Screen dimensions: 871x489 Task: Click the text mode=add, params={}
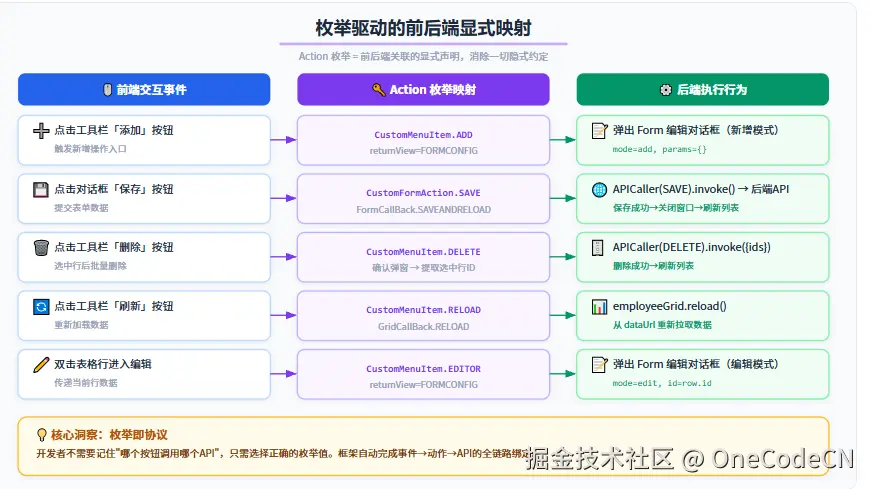(x=659, y=149)
